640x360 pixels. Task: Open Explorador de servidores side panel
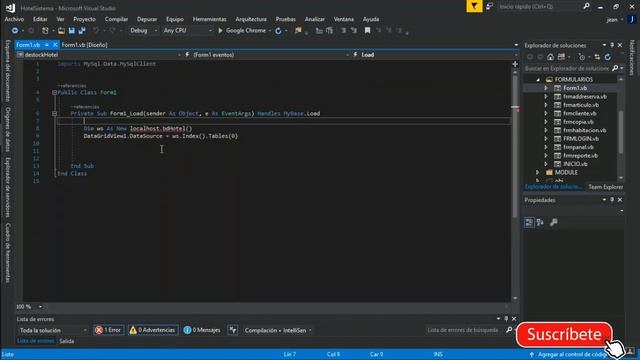[x=8, y=187]
